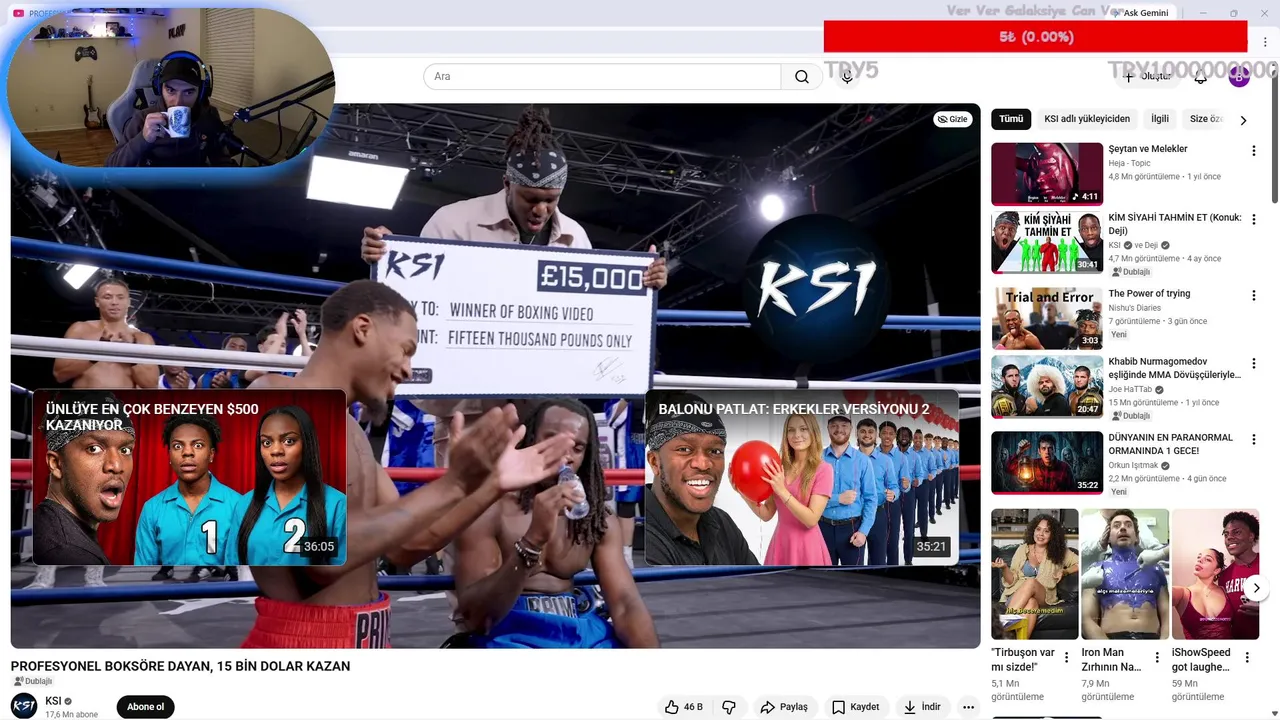Download the video with İndir
This screenshot has width=1280, height=720.
(922, 707)
